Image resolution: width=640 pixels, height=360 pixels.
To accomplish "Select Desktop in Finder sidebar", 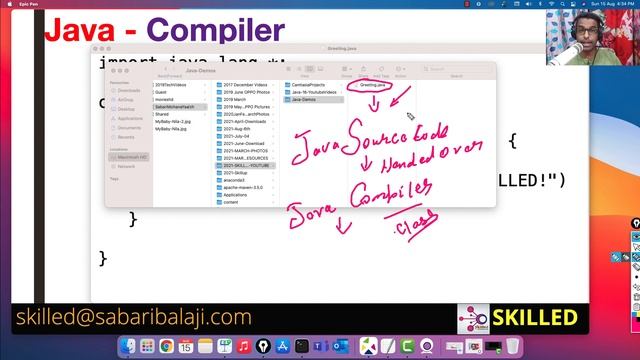I will 126,109.
